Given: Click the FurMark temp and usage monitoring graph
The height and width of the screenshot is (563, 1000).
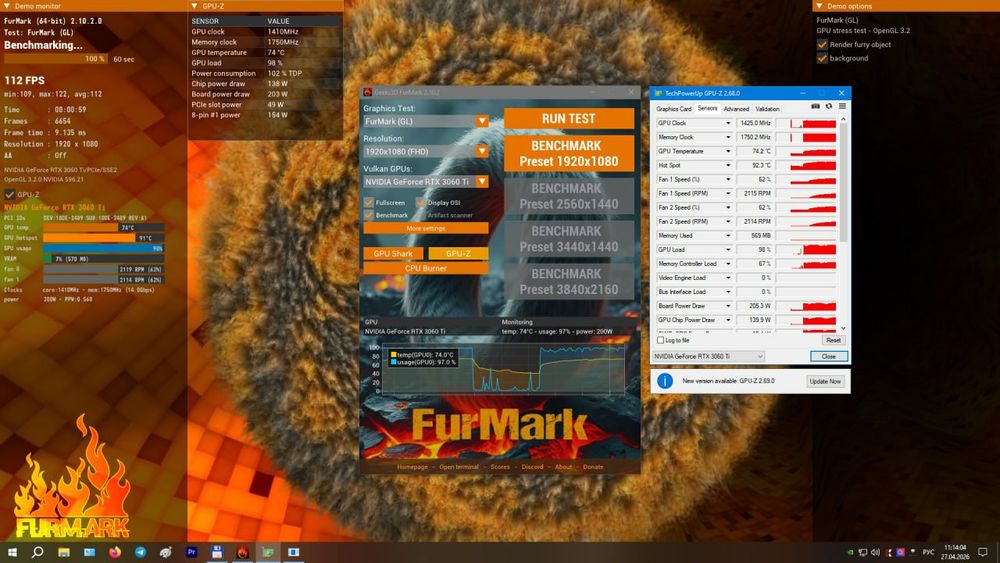Looking at the screenshot, I should (503, 368).
